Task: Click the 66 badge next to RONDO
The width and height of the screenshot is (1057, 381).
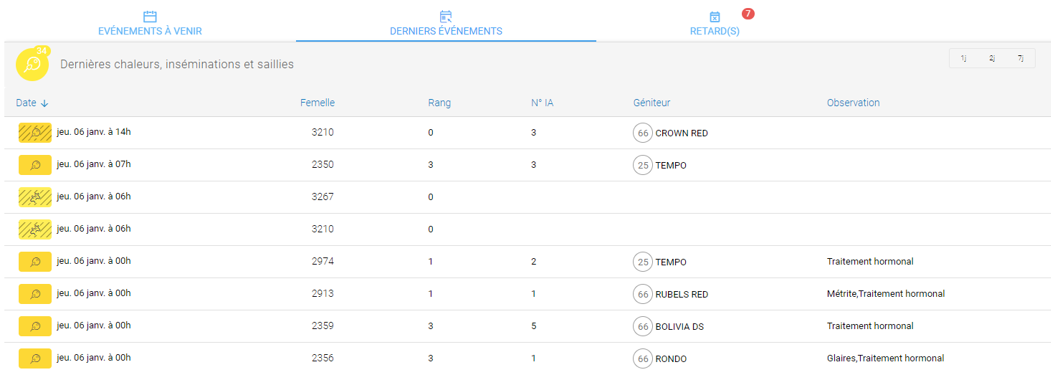Action: (642, 359)
